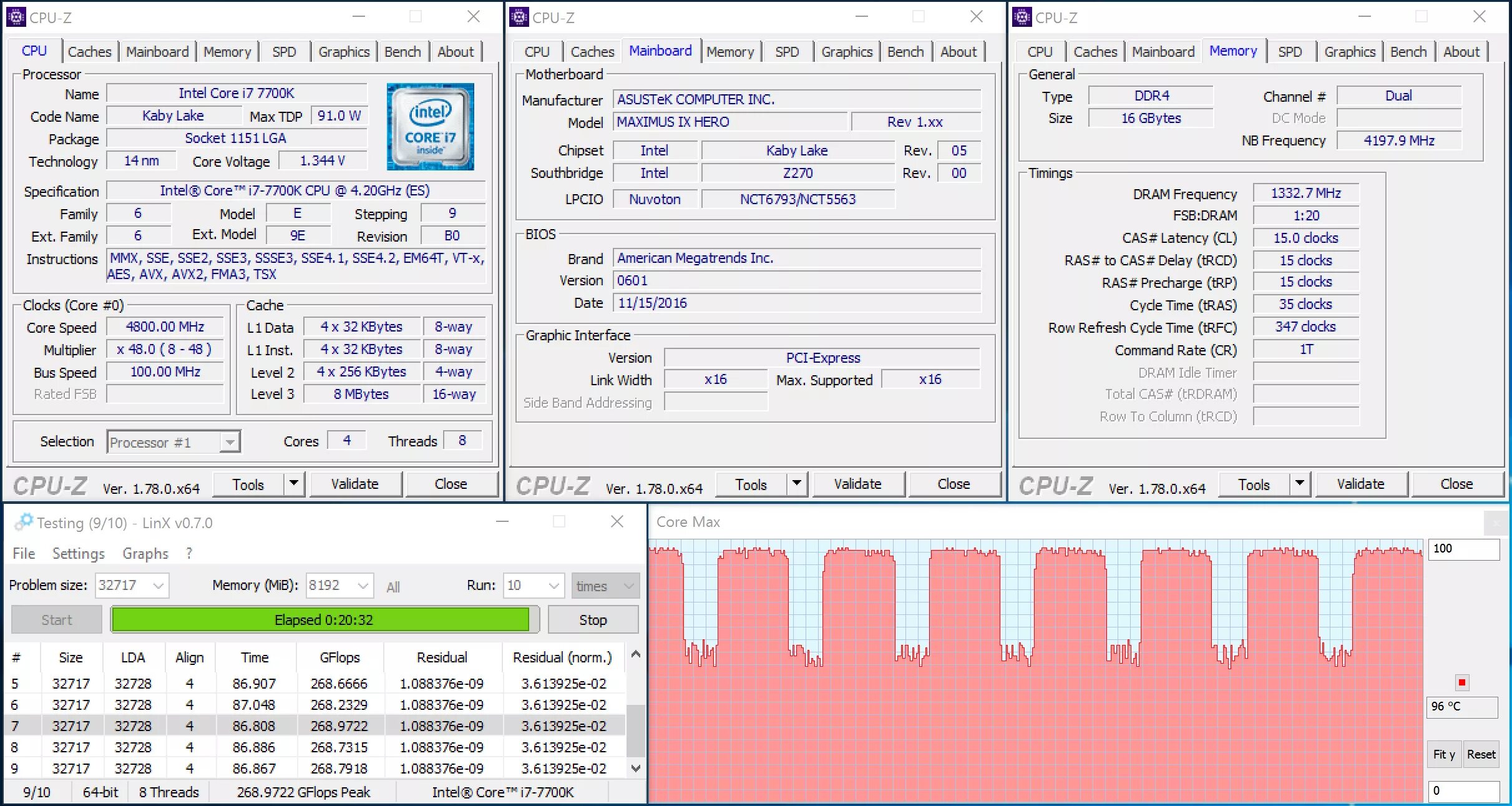The width and height of the screenshot is (1512, 806).
Task: Switch to Mainboard tab in first CPU-Z window
Action: [157, 52]
